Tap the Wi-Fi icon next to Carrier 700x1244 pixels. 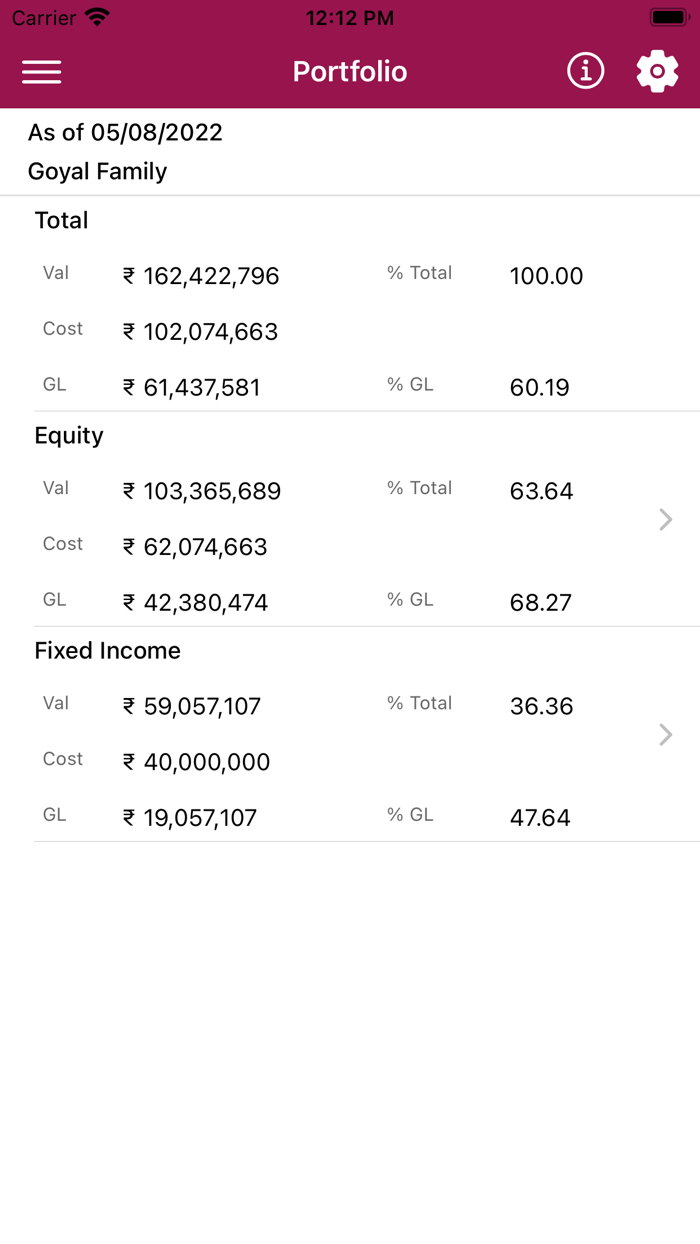tap(94, 15)
